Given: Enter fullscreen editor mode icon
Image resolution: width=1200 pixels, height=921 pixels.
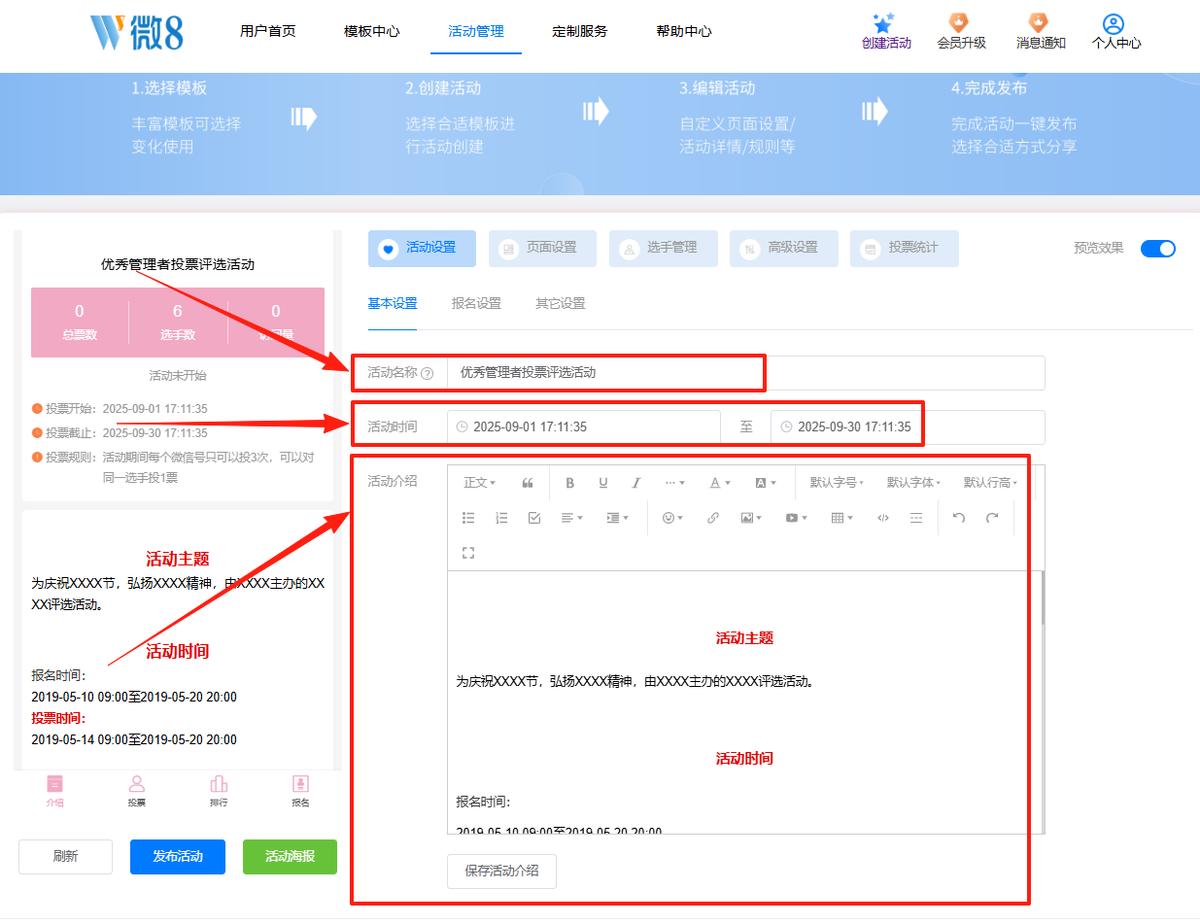Looking at the screenshot, I should click(468, 553).
